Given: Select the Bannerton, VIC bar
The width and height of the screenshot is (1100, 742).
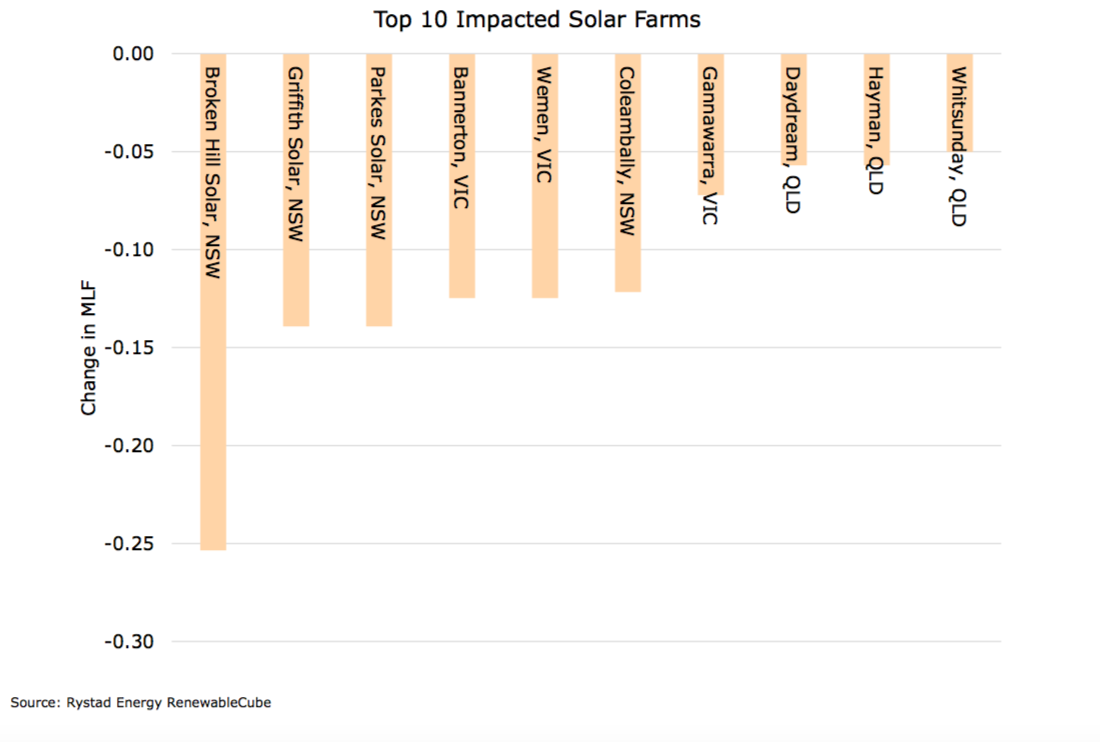Looking at the screenshot, I should tap(462, 260).
